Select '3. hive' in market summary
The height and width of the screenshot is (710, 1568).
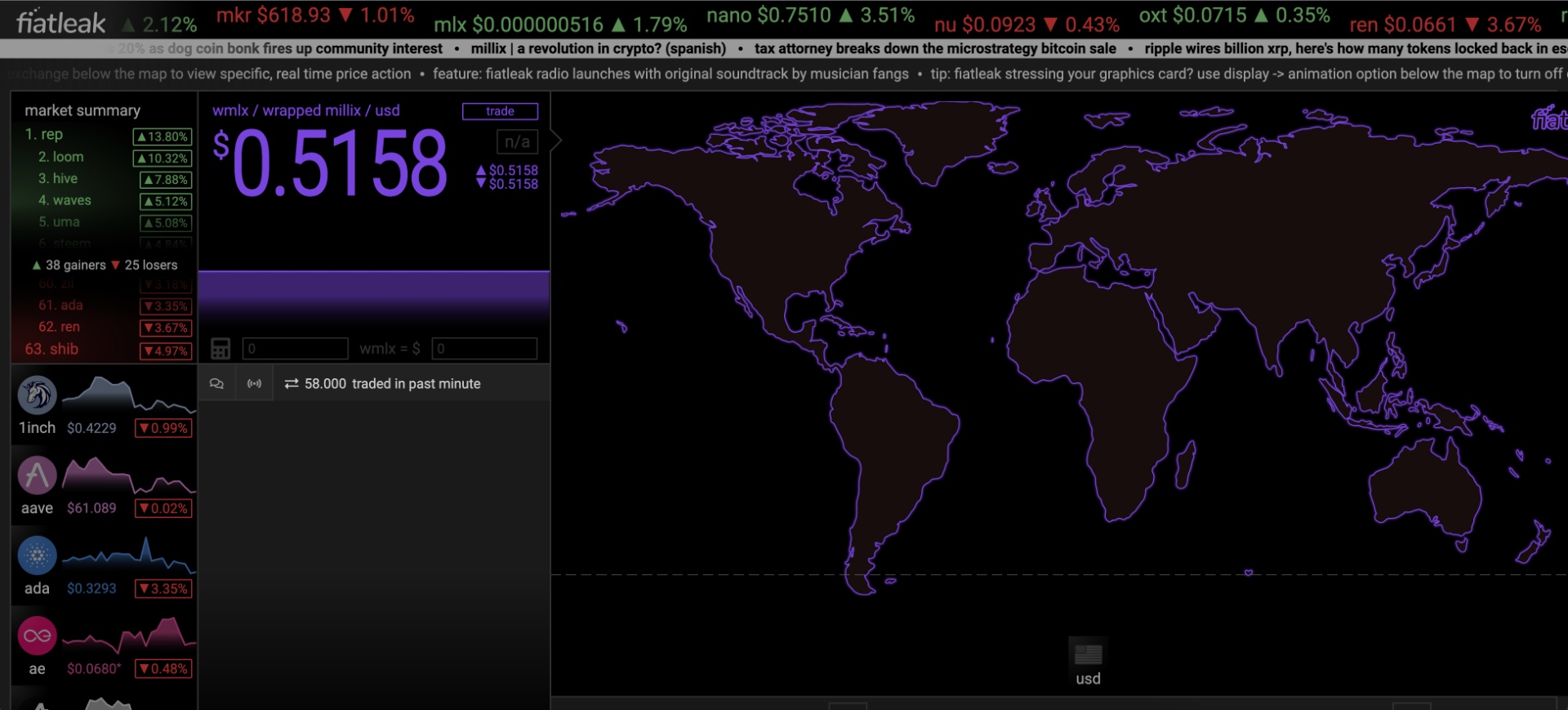tap(58, 178)
